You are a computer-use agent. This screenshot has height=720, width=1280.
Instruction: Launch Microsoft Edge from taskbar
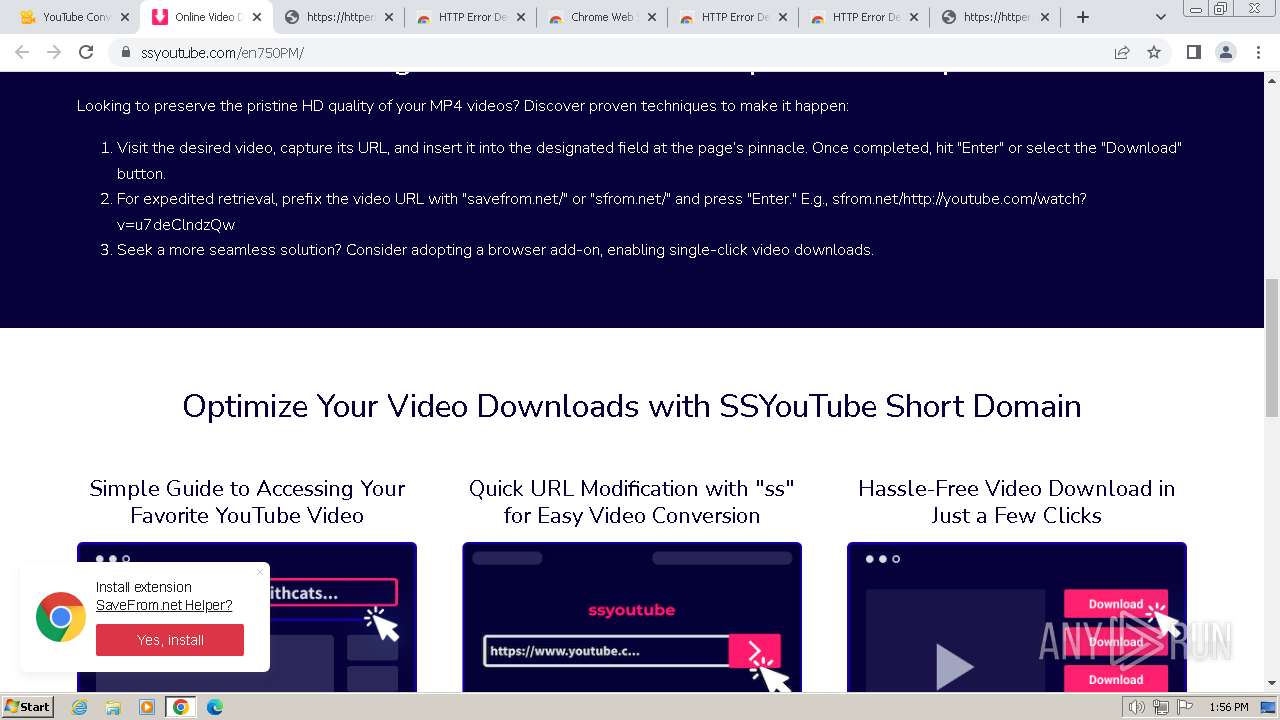point(215,707)
